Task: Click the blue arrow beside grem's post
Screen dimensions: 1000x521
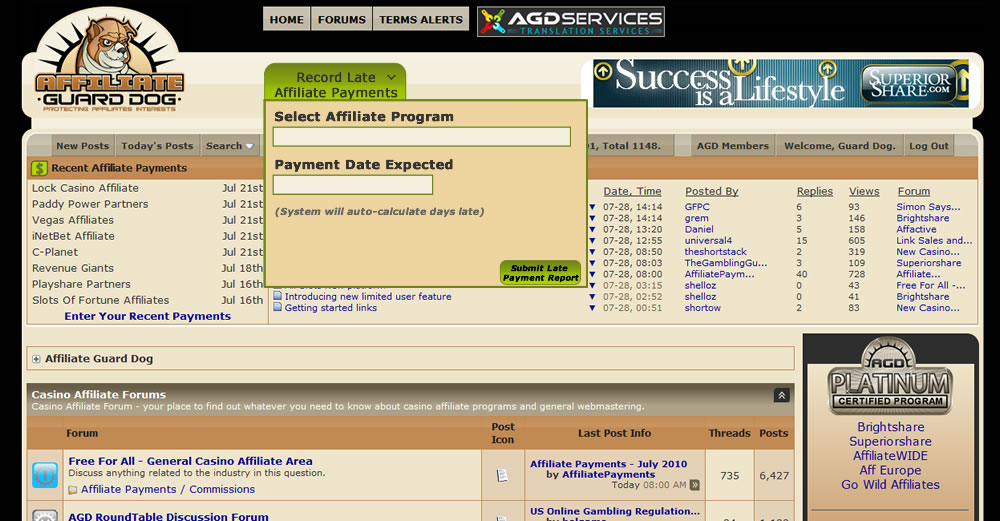Action: click(592, 218)
